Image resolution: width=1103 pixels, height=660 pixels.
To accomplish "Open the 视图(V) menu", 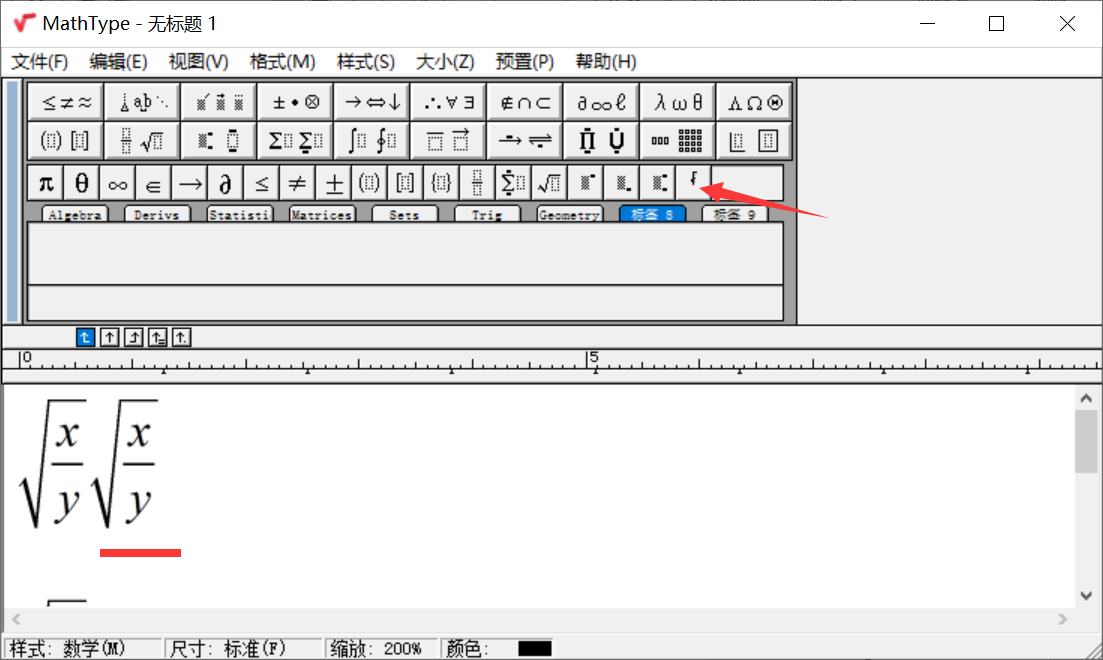I will 198,62.
